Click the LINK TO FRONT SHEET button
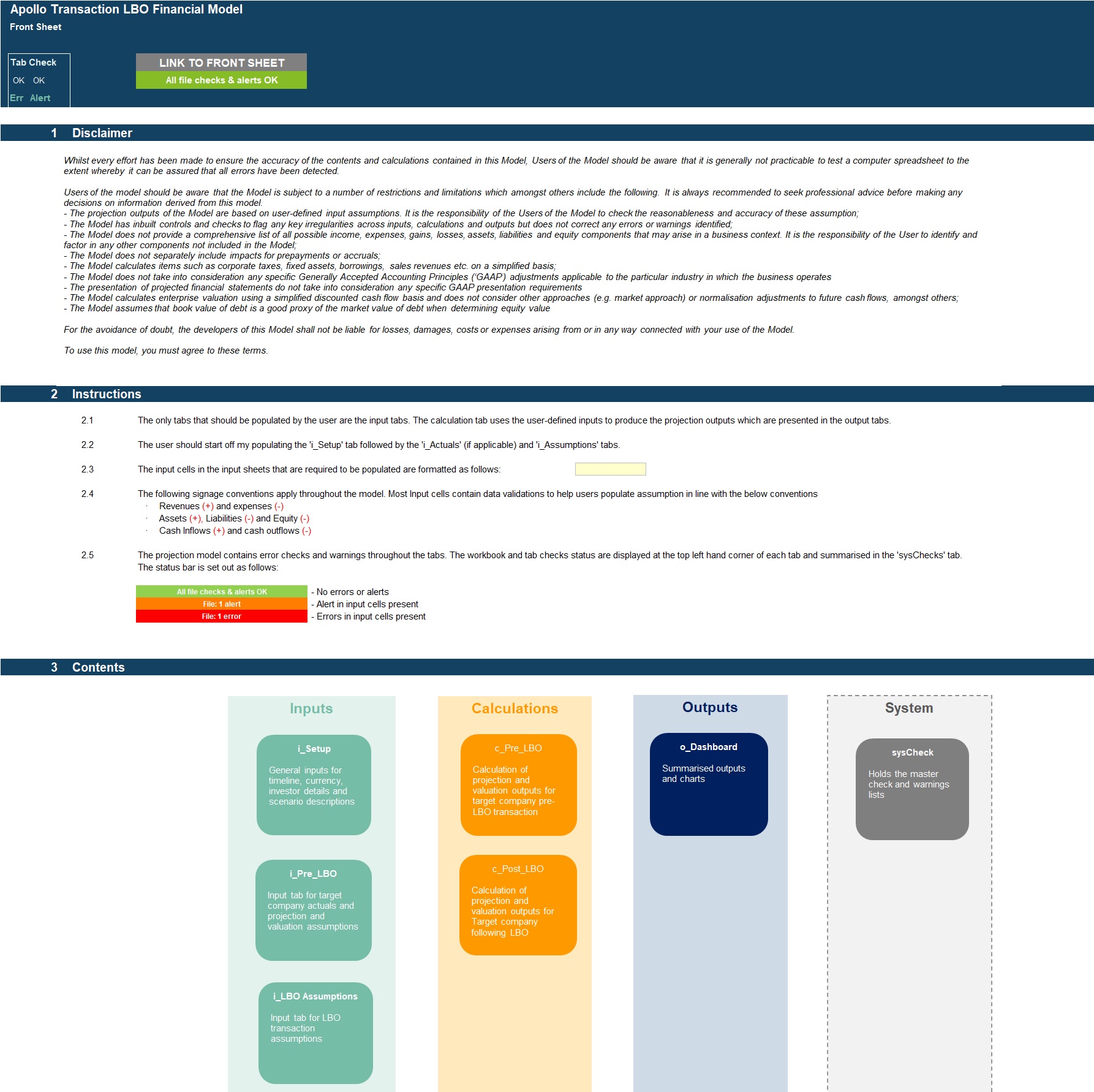The height and width of the screenshot is (1092, 1094). [221, 63]
